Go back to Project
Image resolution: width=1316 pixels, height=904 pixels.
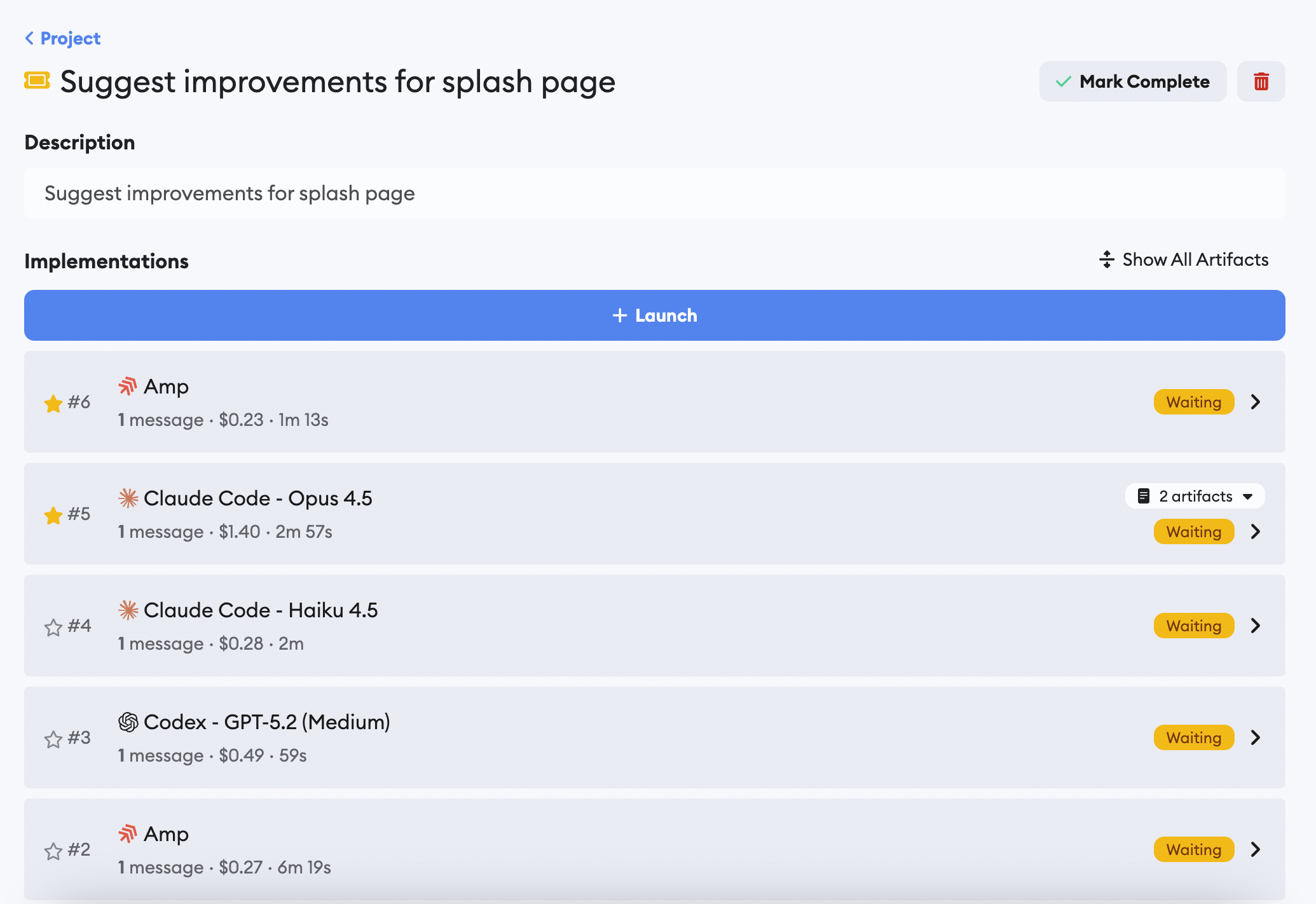click(x=62, y=38)
